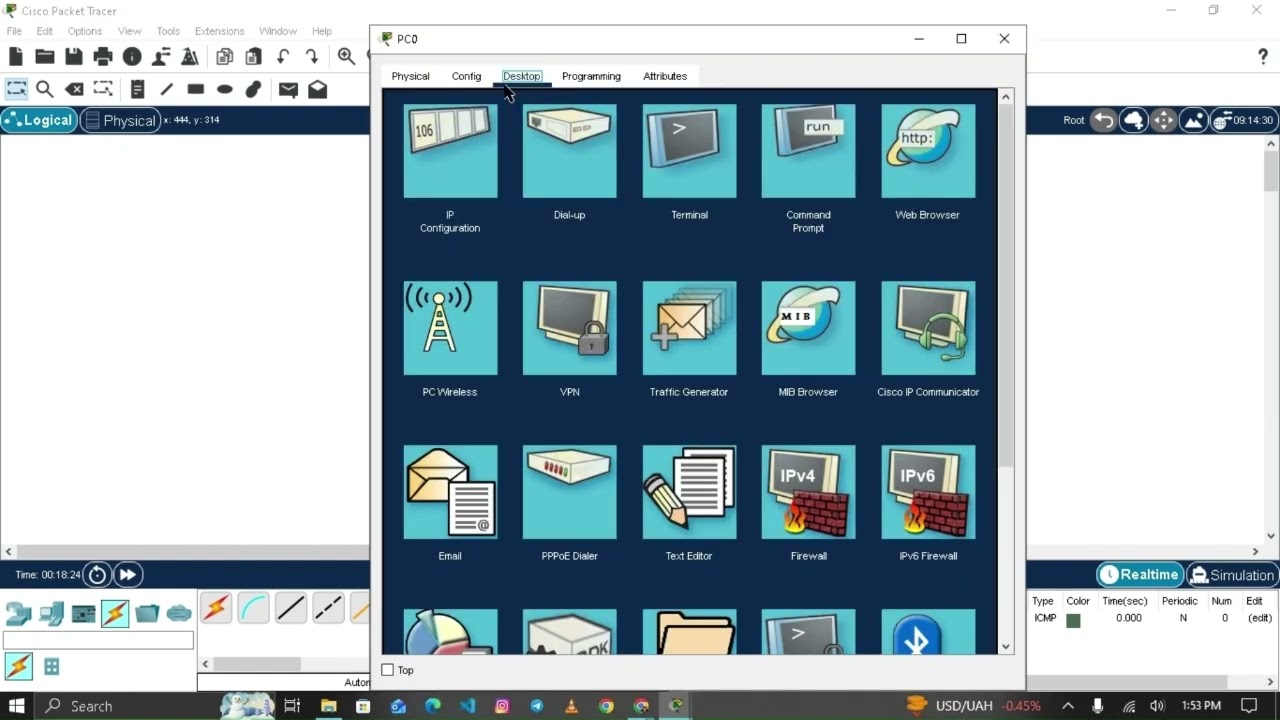1280x720 pixels.
Task: Select the Draw Rectangle tool
Action: coord(196,89)
